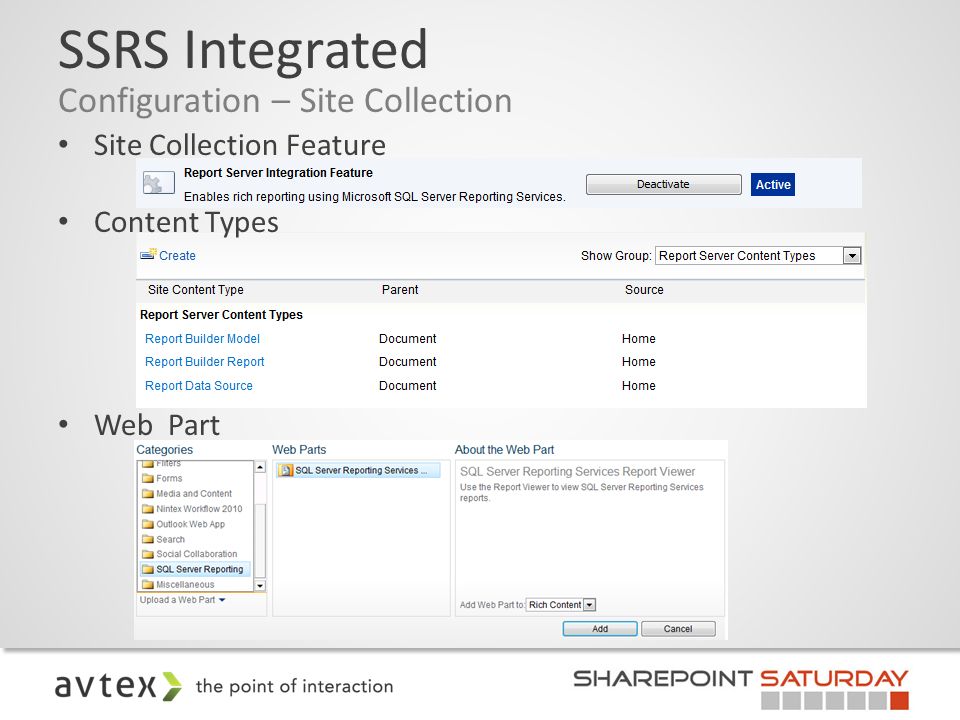Expand the Upload a Web Part section
Image resolution: width=960 pixels, height=720 pixels.
pyautogui.click(x=182, y=600)
